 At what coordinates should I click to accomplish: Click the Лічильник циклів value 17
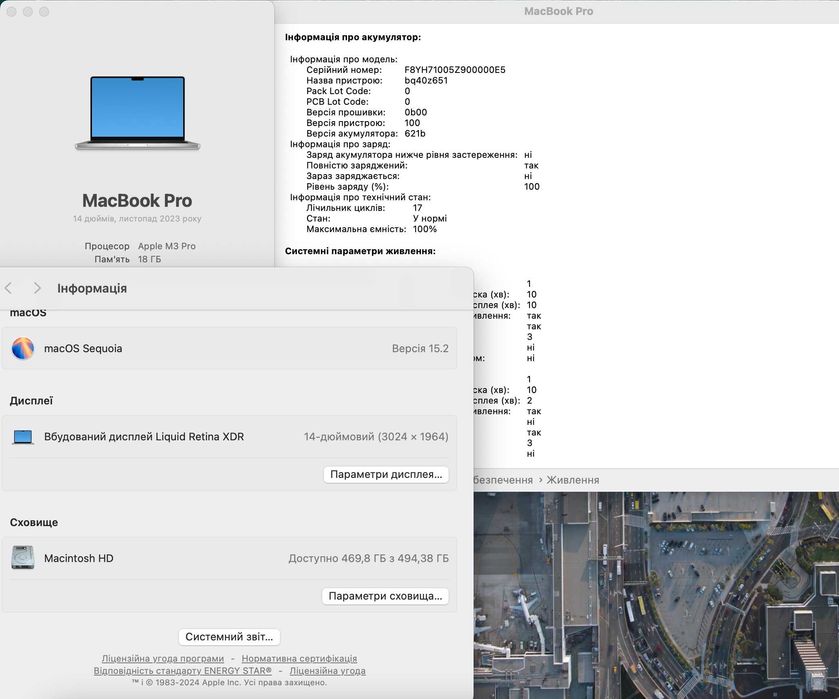tap(417, 208)
